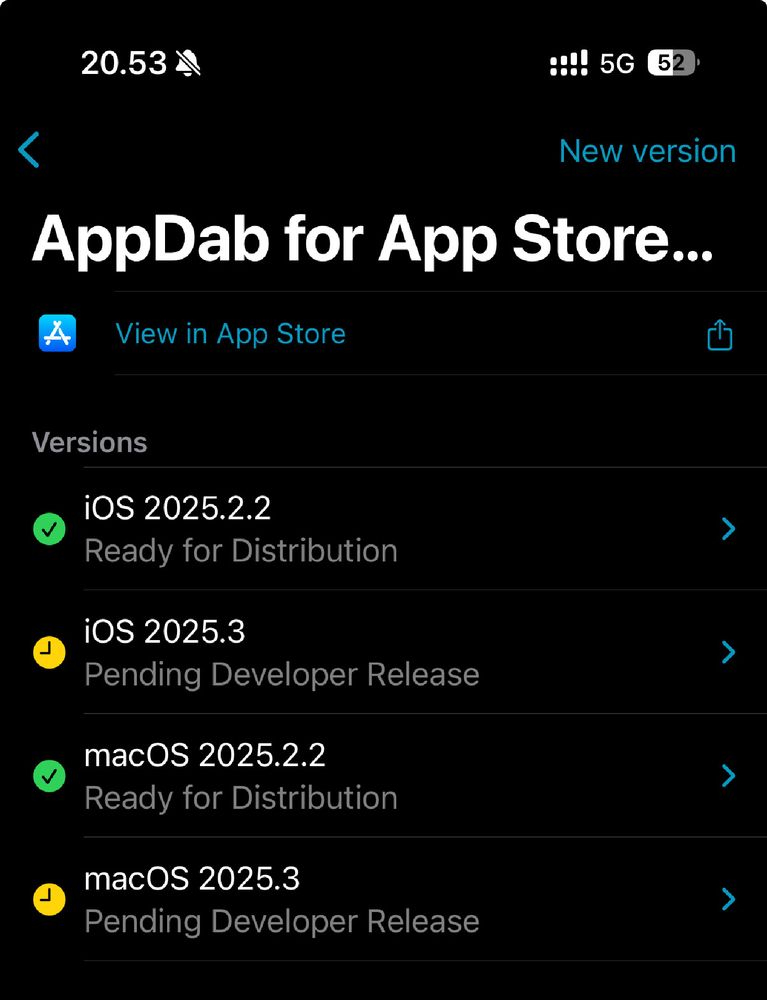Select the iOS 2025.2.2 version title
Image resolution: width=767 pixels, height=1000 pixels.
178,508
